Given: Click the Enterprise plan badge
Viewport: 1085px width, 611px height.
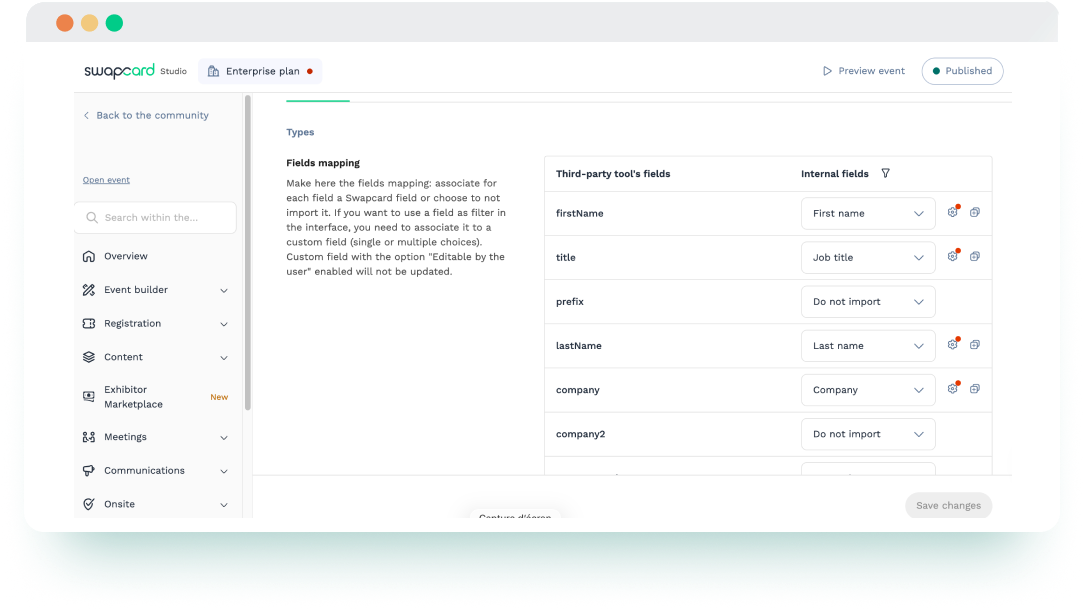Looking at the screenshot, I should [260, 71].
